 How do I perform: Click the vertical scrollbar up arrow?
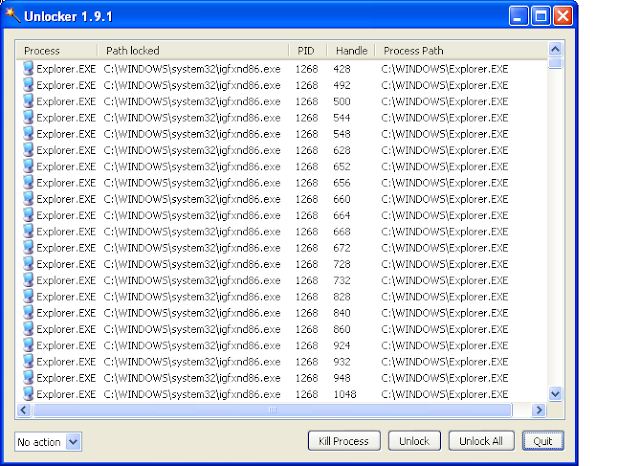[555, 49]
